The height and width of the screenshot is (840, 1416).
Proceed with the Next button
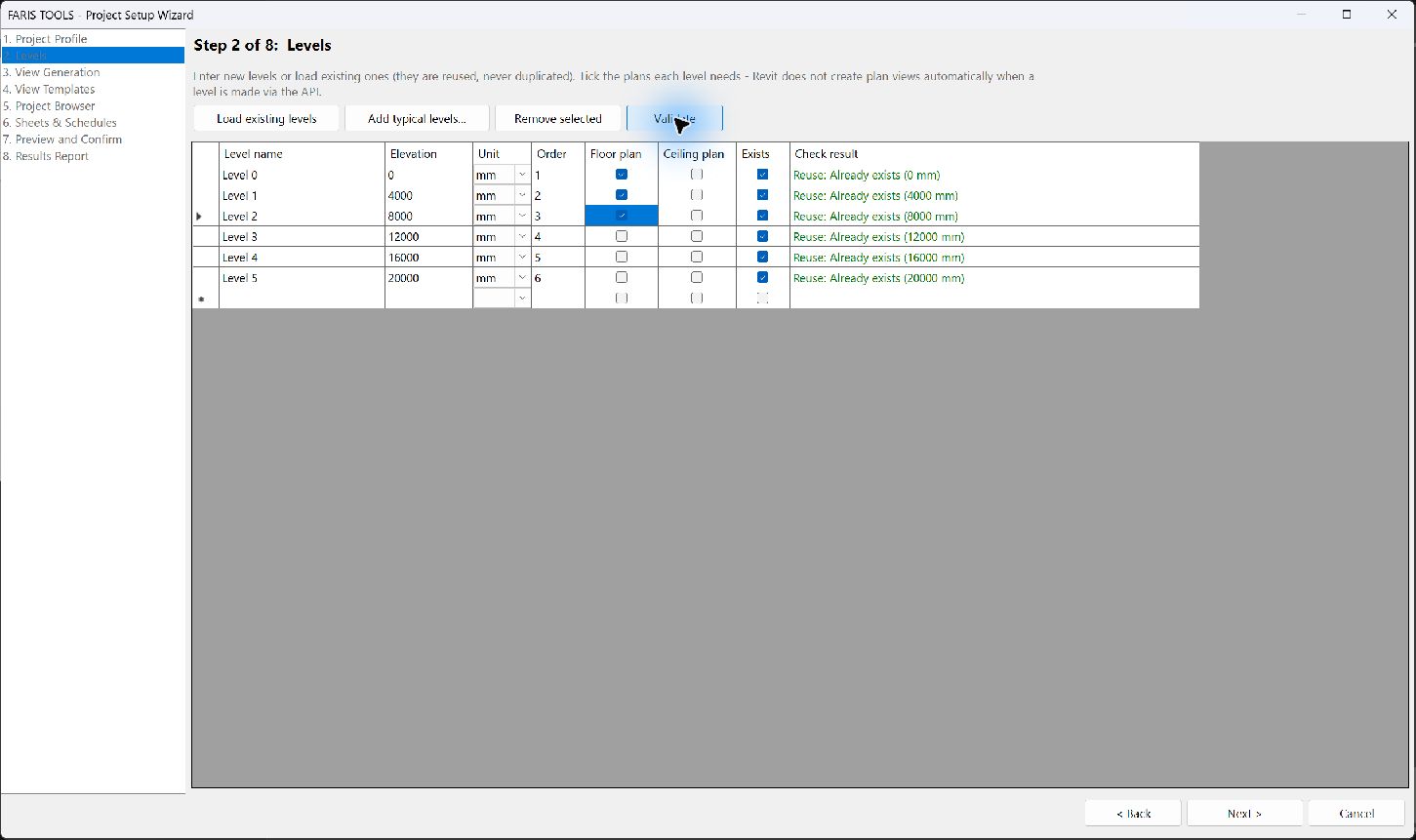(1245, 813)
